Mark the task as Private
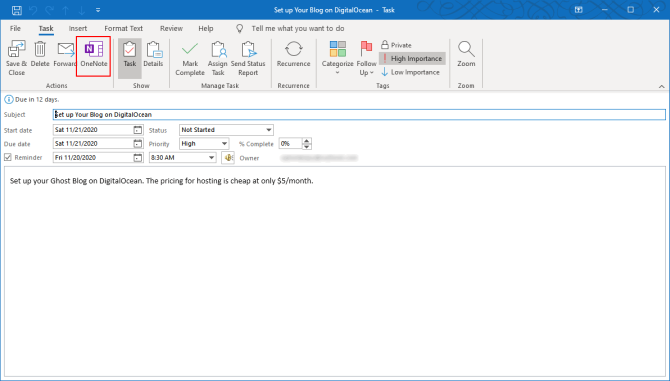 pyautogui.click(x=396, y=45)
